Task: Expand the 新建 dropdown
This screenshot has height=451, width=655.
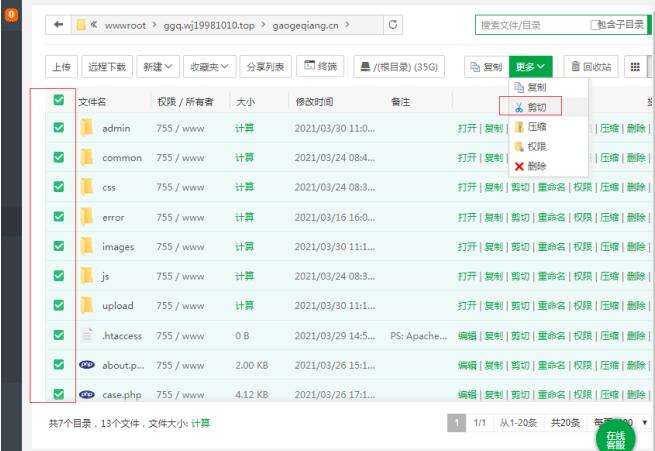Action: 158,67
